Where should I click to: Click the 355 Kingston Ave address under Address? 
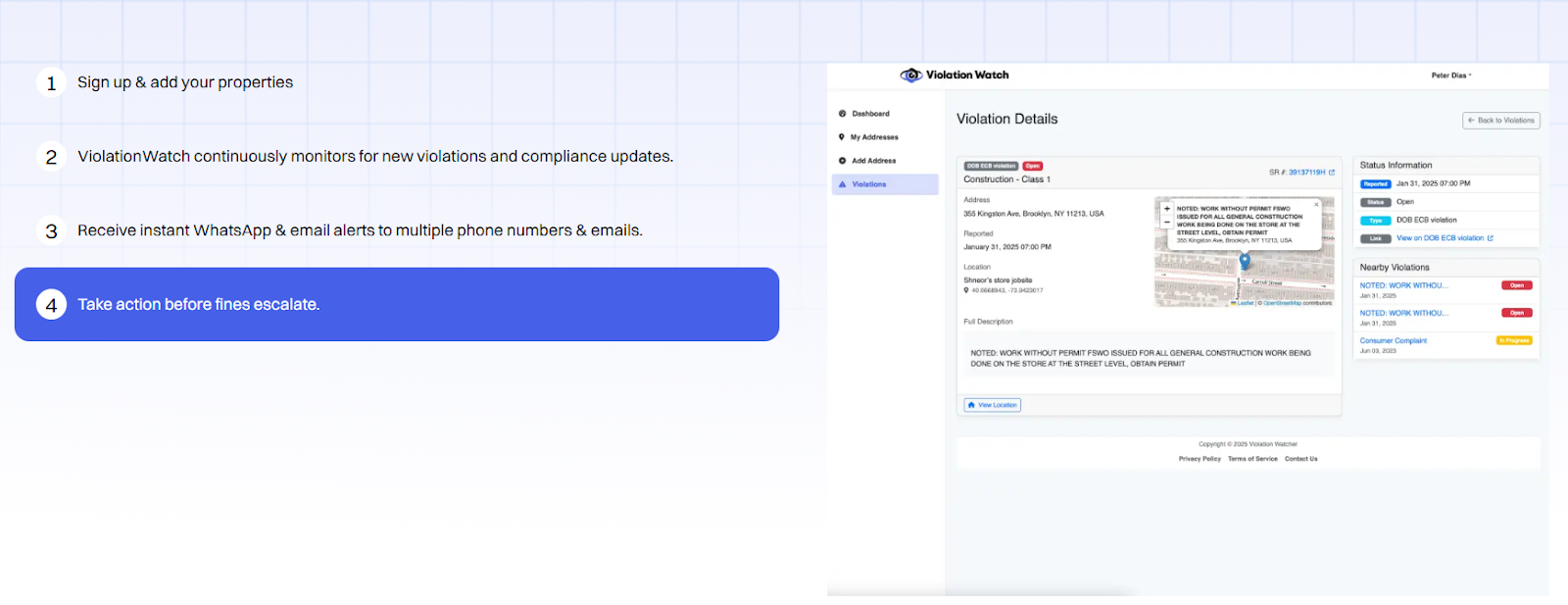point(1034,214)
